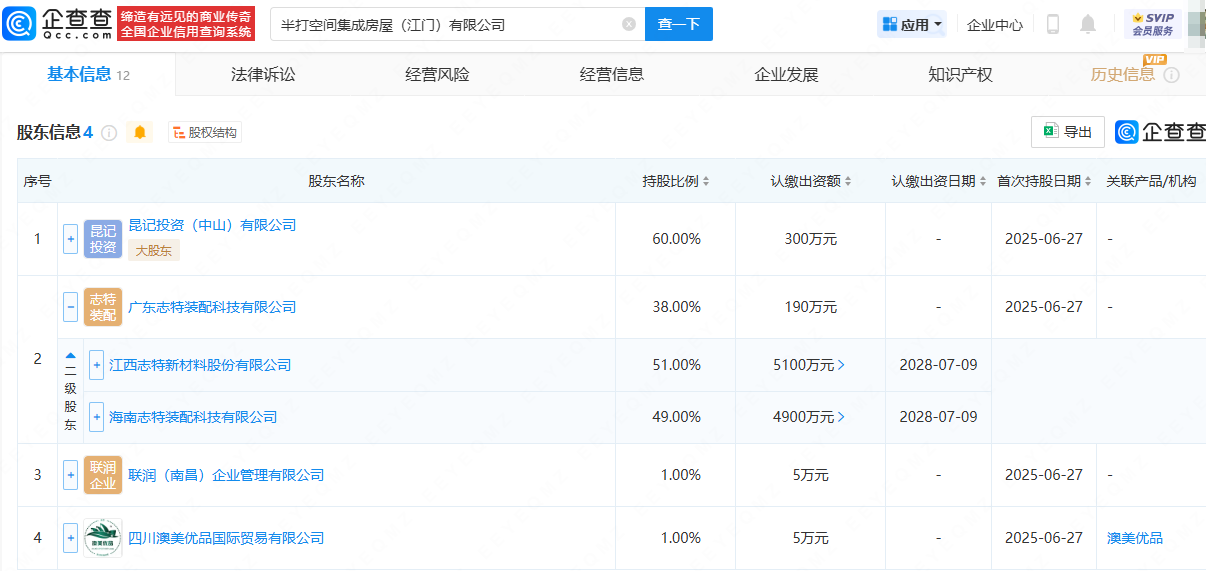Open 股权结构 view
Viewport: 1206px width, 571px height.
point(205,132)
